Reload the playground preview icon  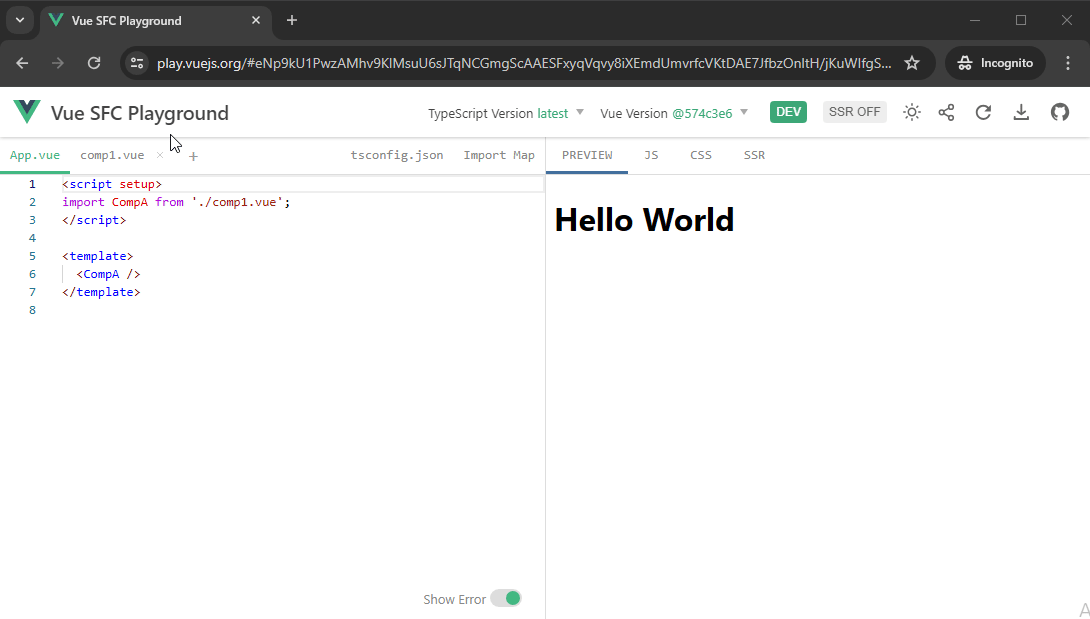(983, 112)
